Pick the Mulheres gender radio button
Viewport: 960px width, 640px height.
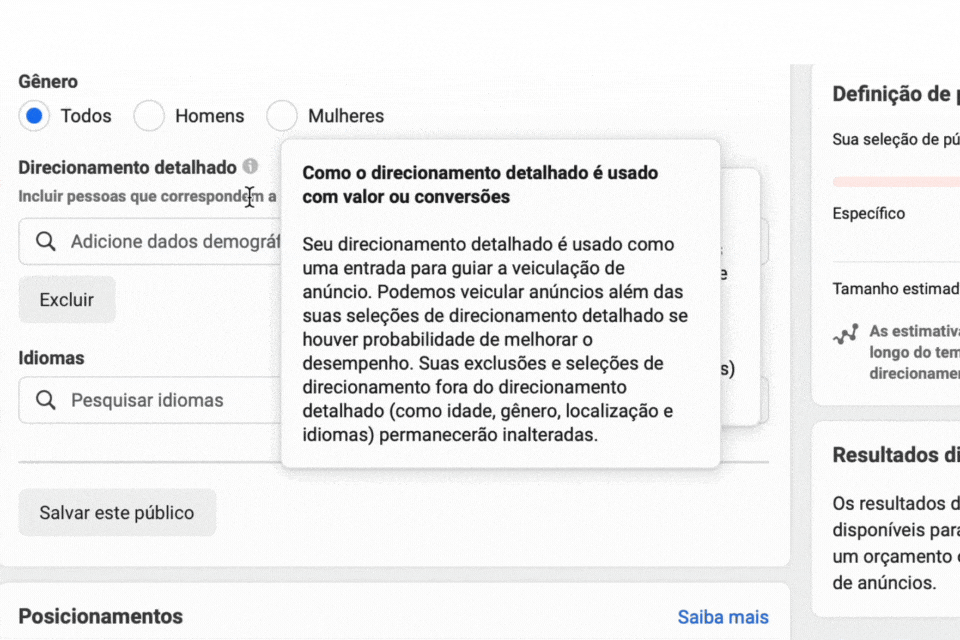click(282, 116)
